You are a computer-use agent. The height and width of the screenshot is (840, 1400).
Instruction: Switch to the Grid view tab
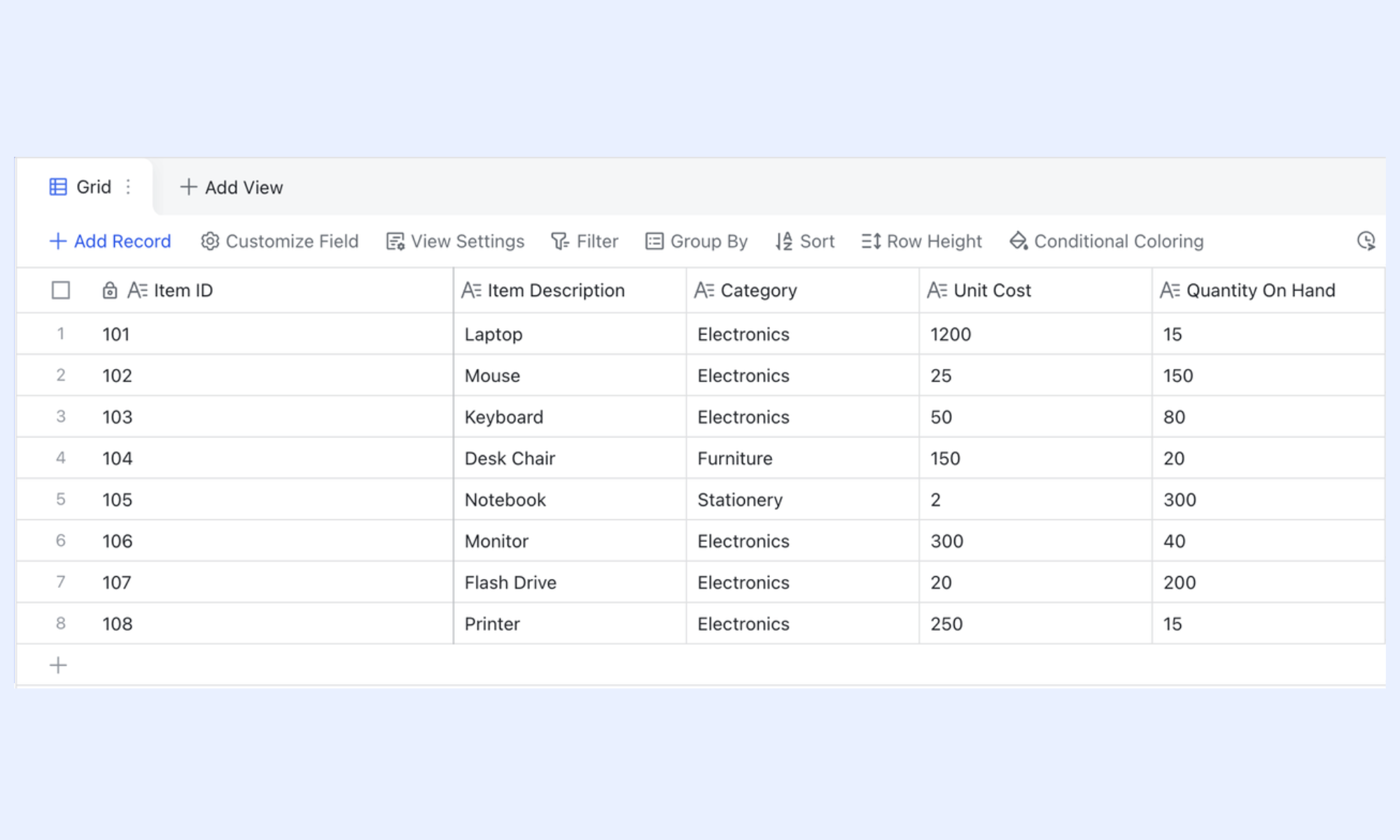point(84,187)
